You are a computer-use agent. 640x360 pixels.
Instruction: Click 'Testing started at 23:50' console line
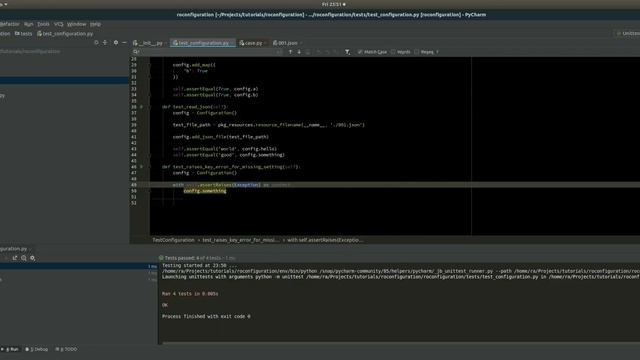(199, 265)
